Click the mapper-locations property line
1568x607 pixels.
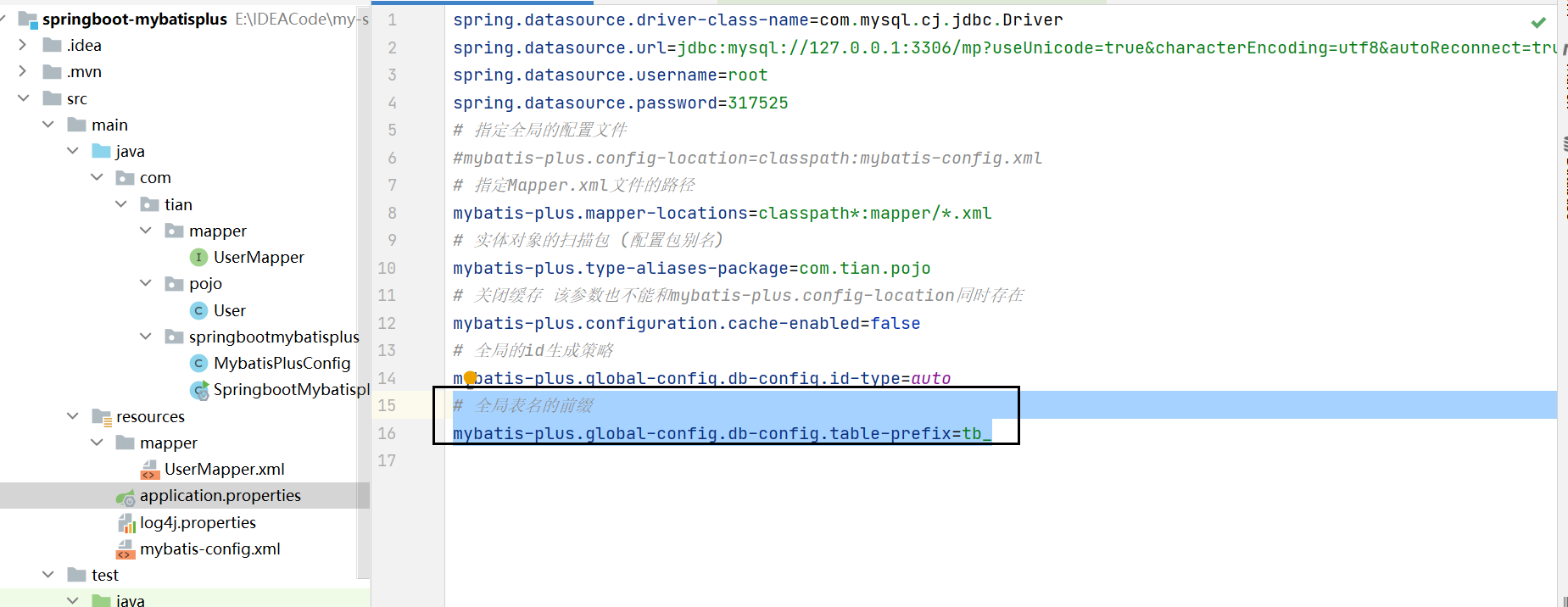tap(723, 213)
